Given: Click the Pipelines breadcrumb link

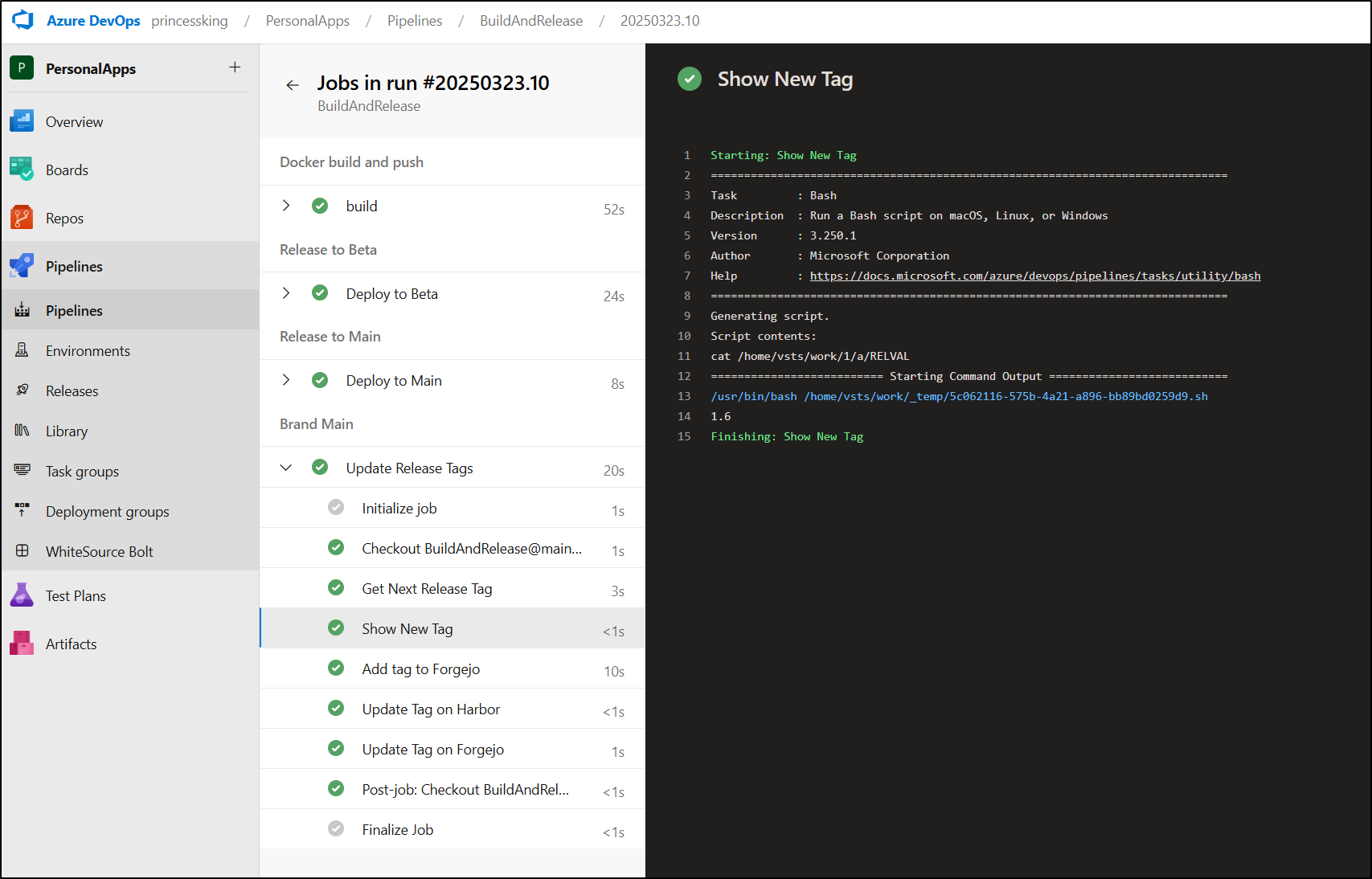Looking at the screenshot, I should point(415,21).
